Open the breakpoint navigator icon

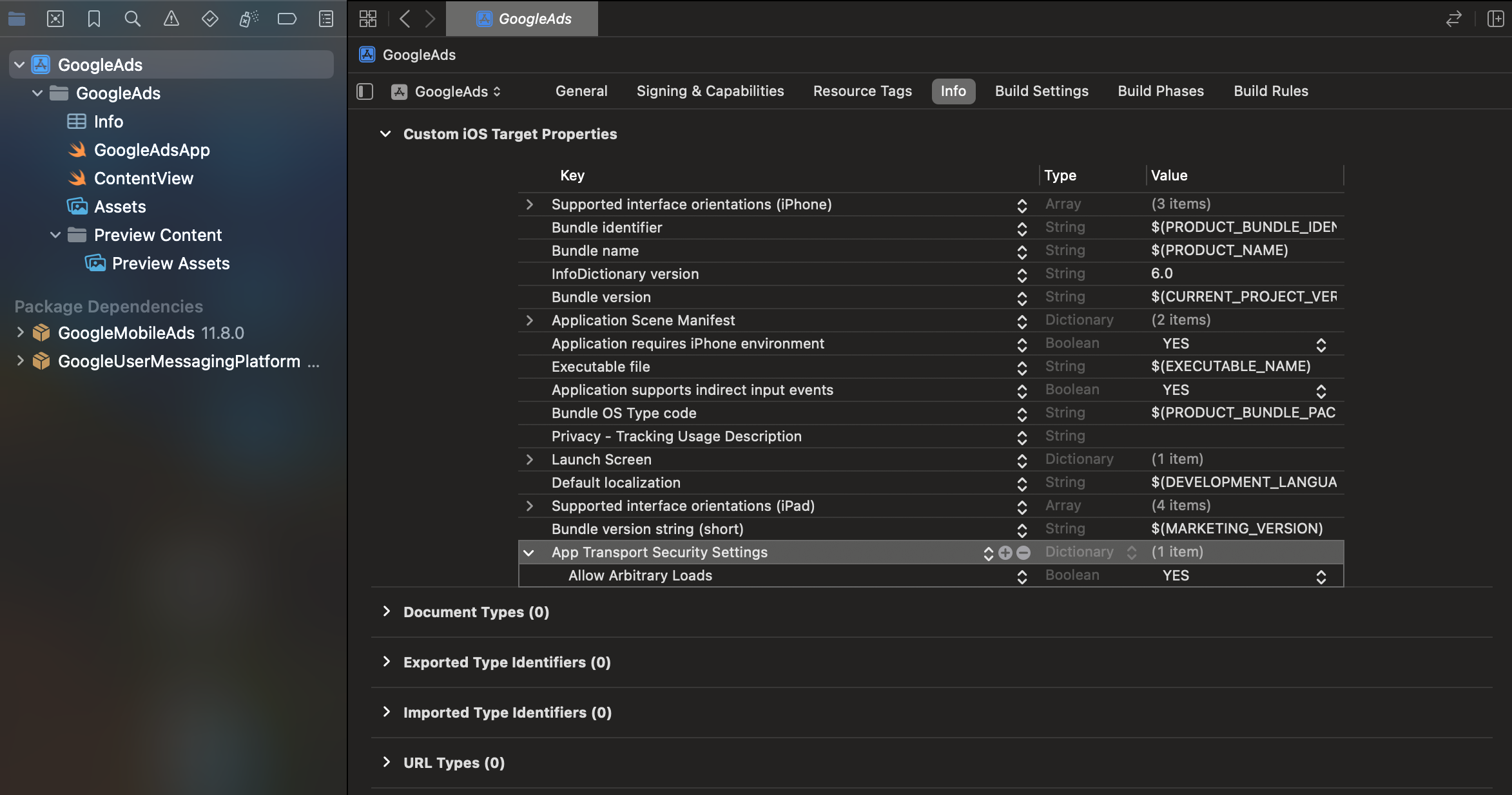(x=287, y=19)
